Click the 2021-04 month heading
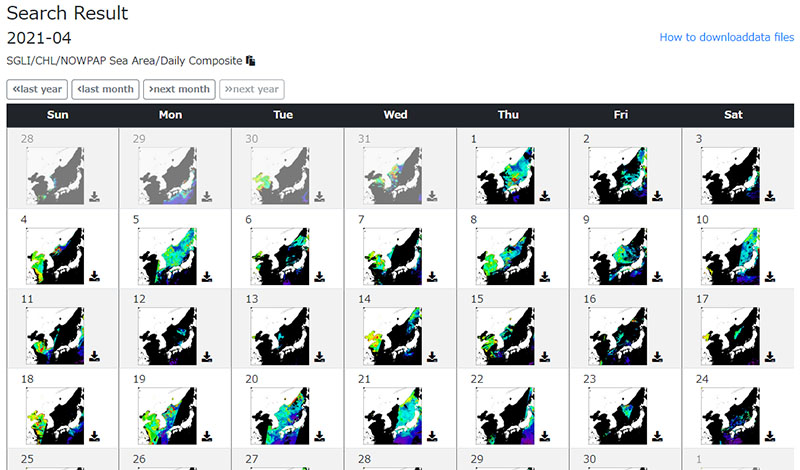The height and width of the screenshot is (470, 800). (x=39, y=38)
